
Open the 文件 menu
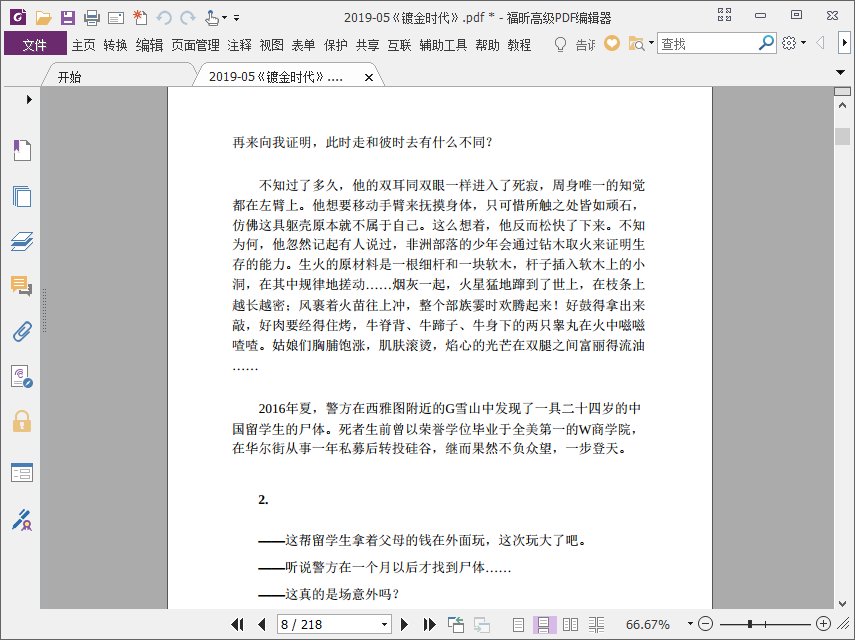coord(35,45)
